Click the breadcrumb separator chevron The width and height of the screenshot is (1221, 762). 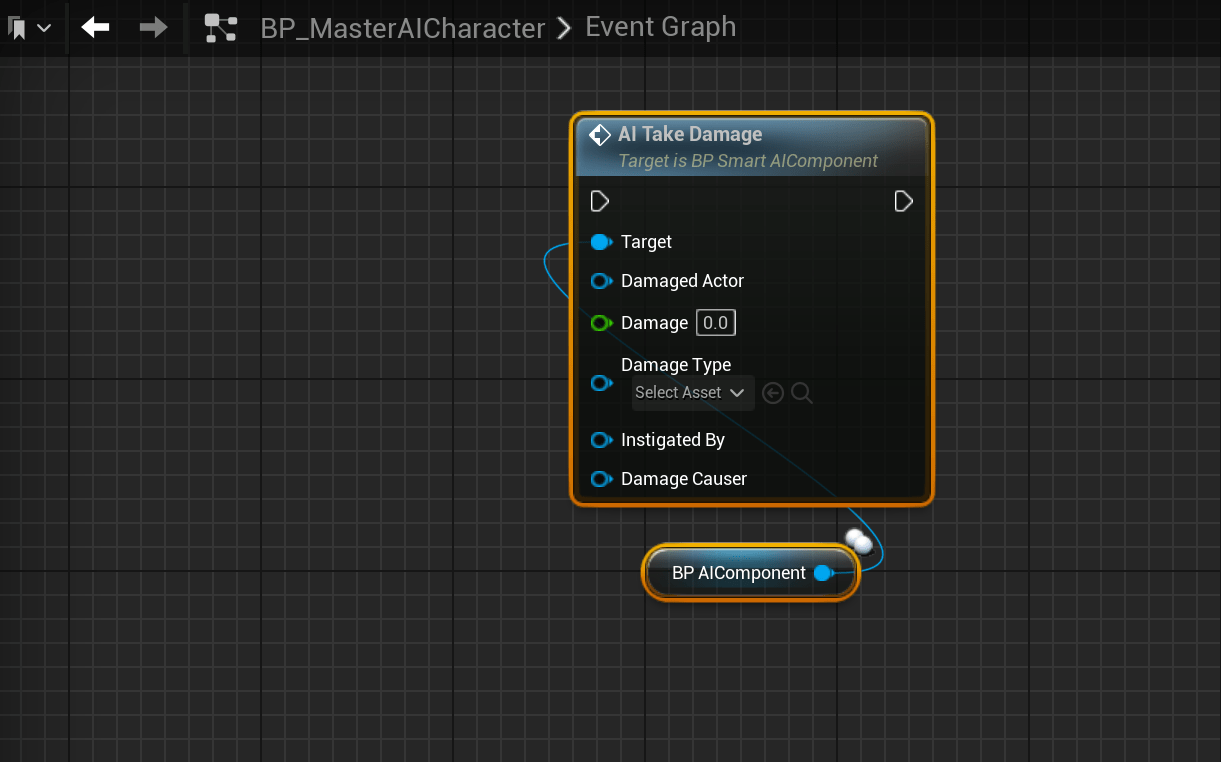564,28
